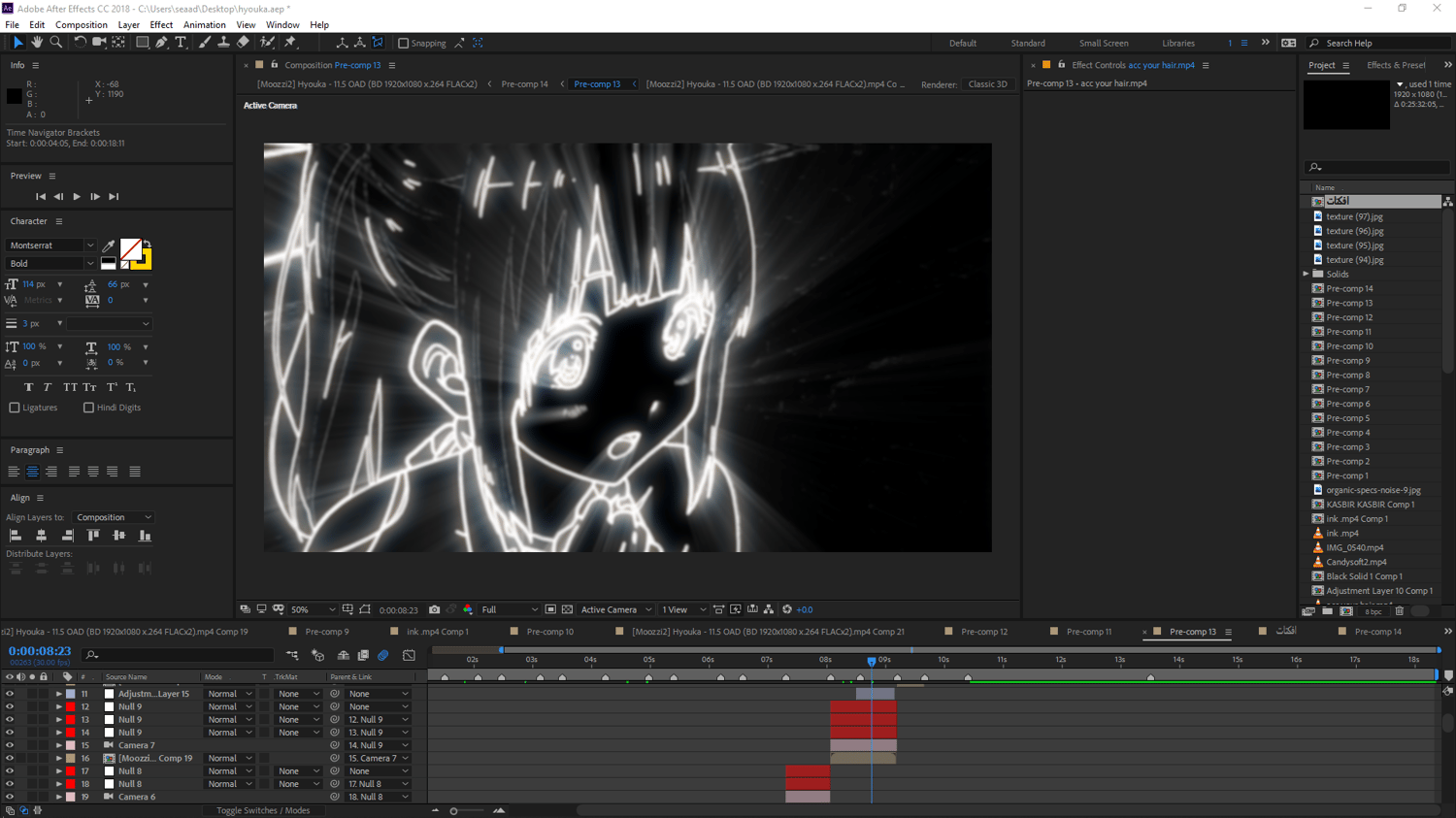Viewport: 1456px width, 818px height.
Task: Open the Full resolution dropdown
Action: pyautogui.click(x=510, y=609)
